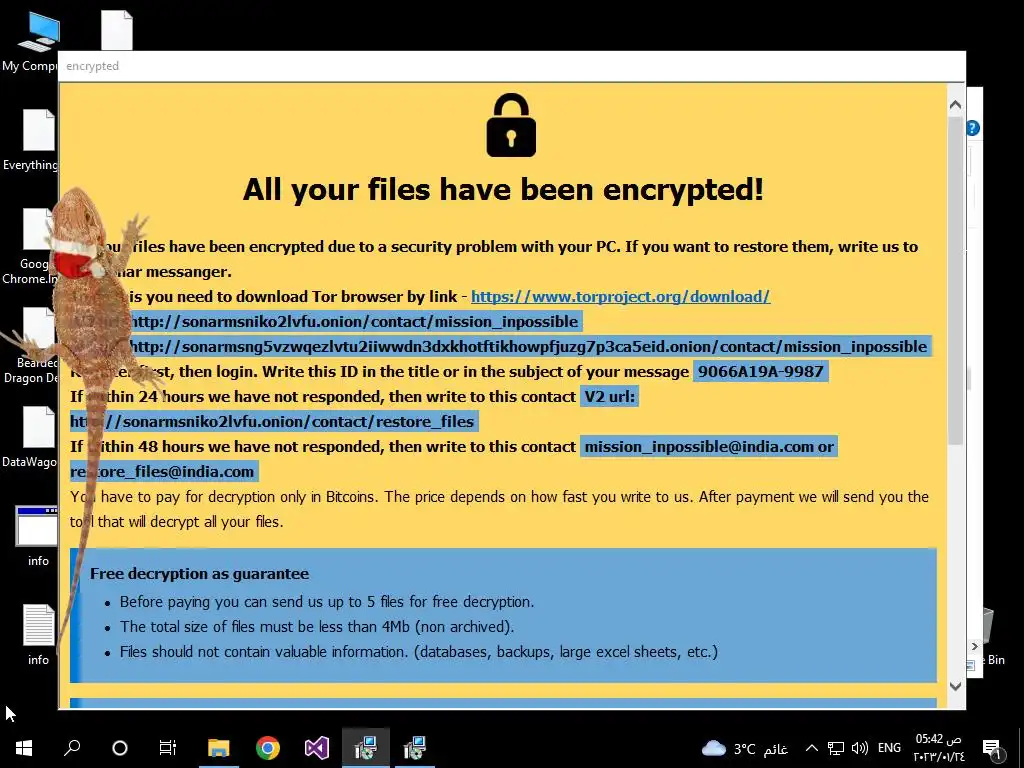This screenshot has width=1024, height=768.
Task: Click the scroll-up arrow of ransom note
Action: tap(955, 104)
